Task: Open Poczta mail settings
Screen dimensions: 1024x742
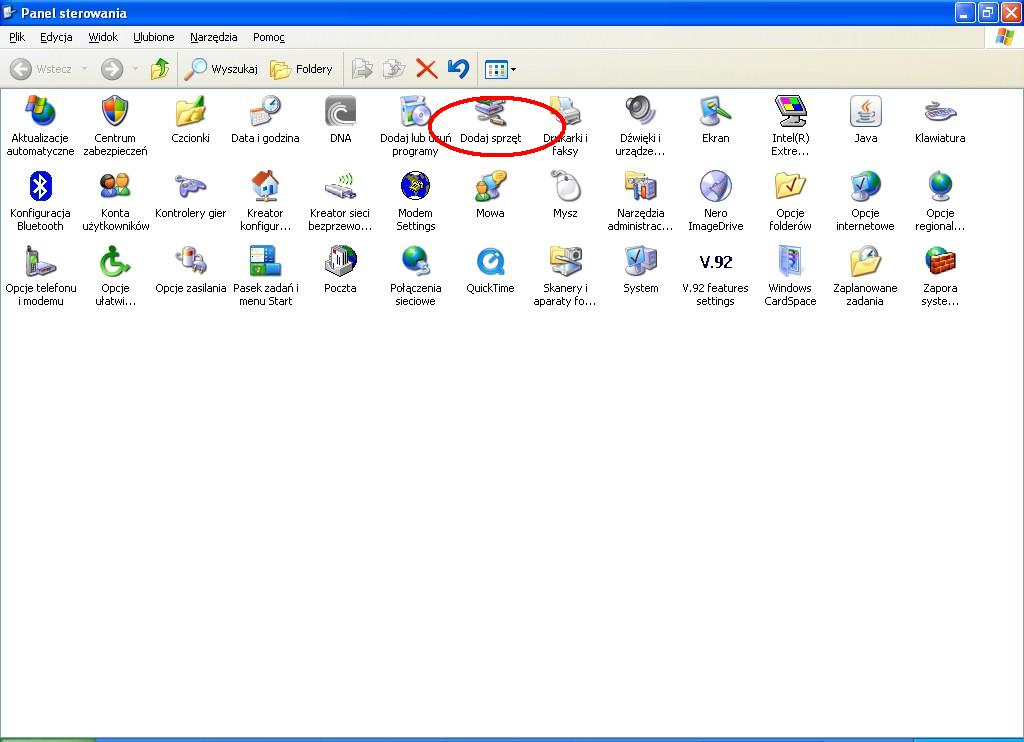Action: 340,270
